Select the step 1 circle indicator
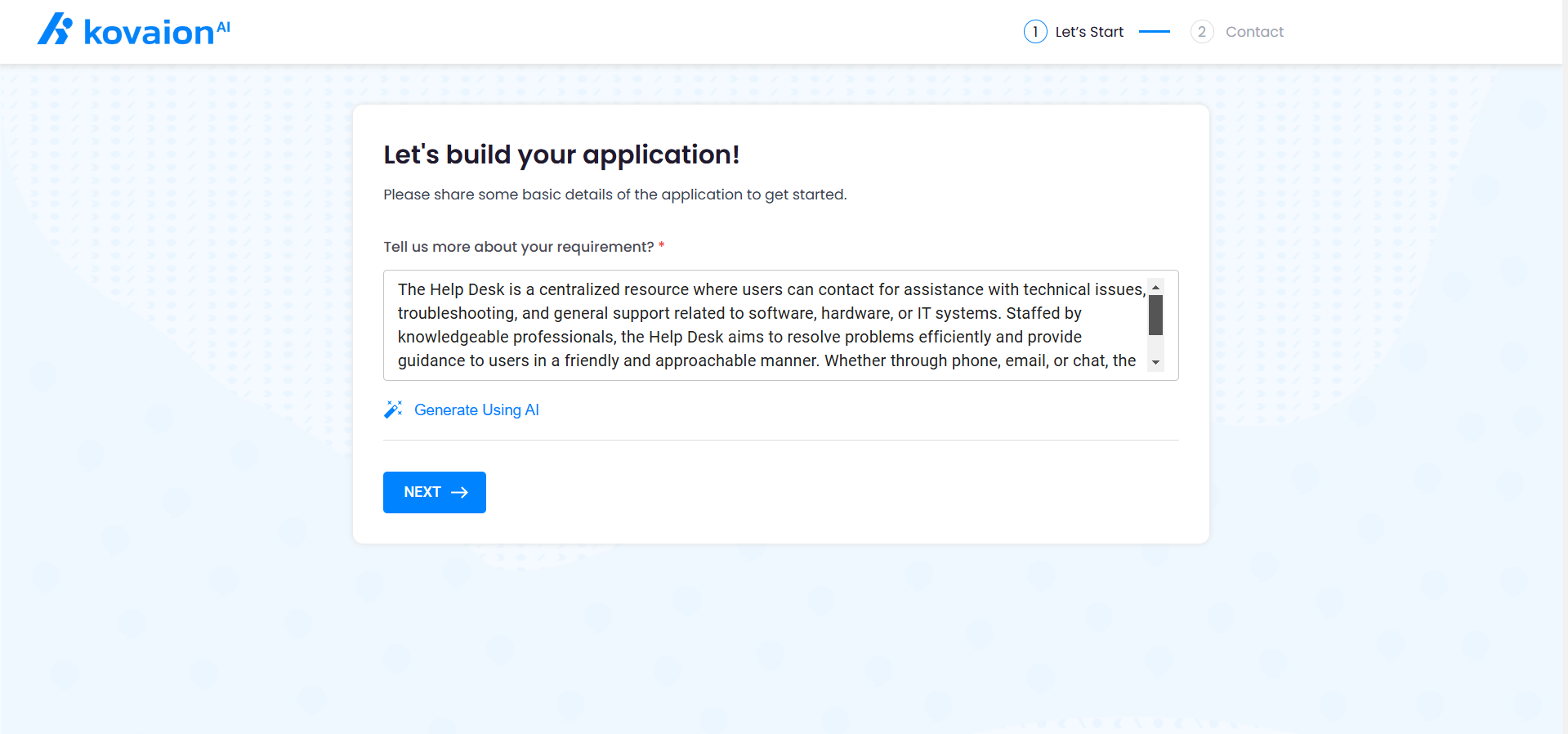Screen dimensions: 1568x734 coord(1034,32)
